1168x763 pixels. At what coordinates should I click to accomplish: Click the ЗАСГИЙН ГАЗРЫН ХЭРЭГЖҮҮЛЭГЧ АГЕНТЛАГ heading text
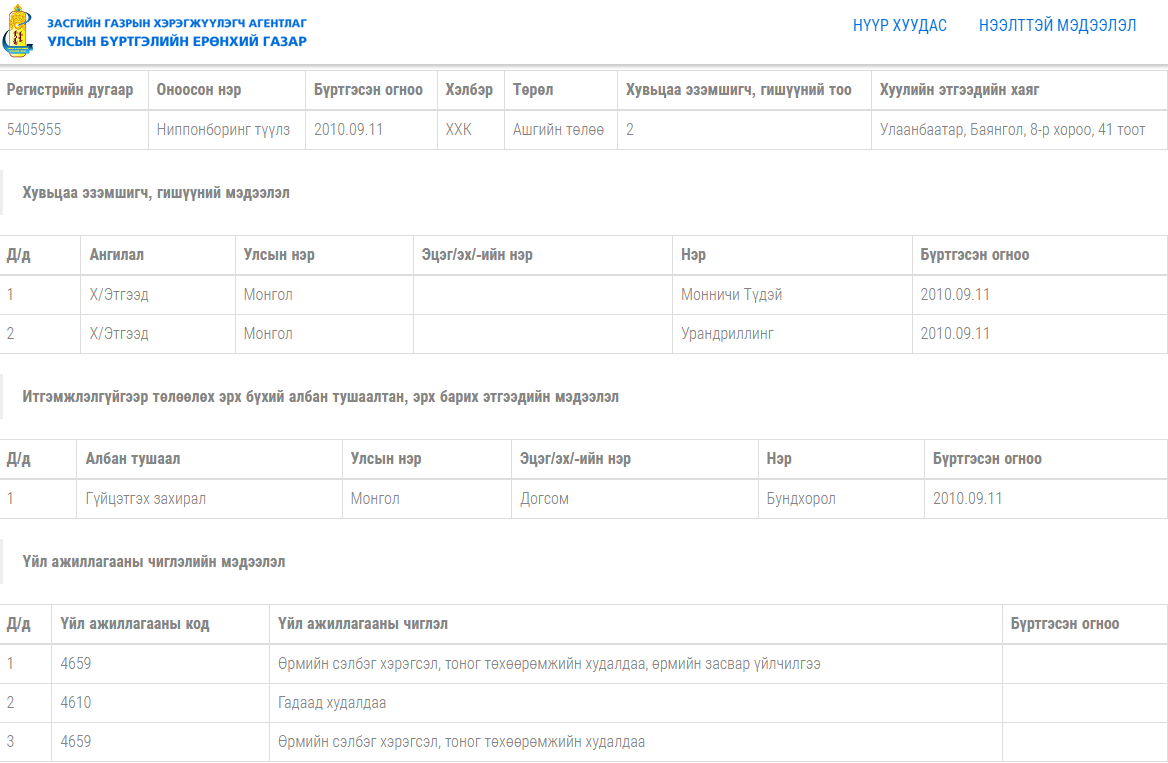pos(177,22)
